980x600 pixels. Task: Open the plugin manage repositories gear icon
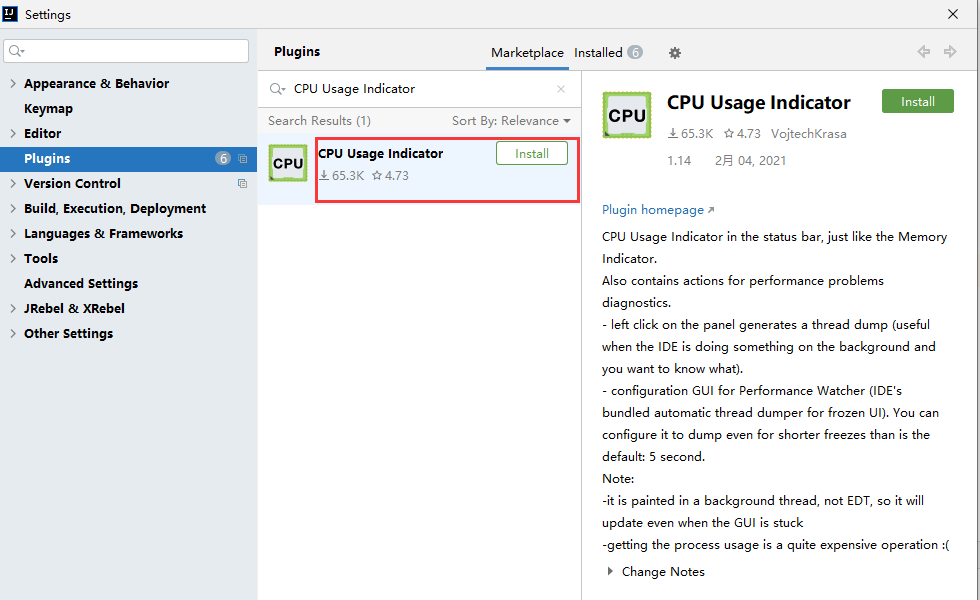click(674, 53)
